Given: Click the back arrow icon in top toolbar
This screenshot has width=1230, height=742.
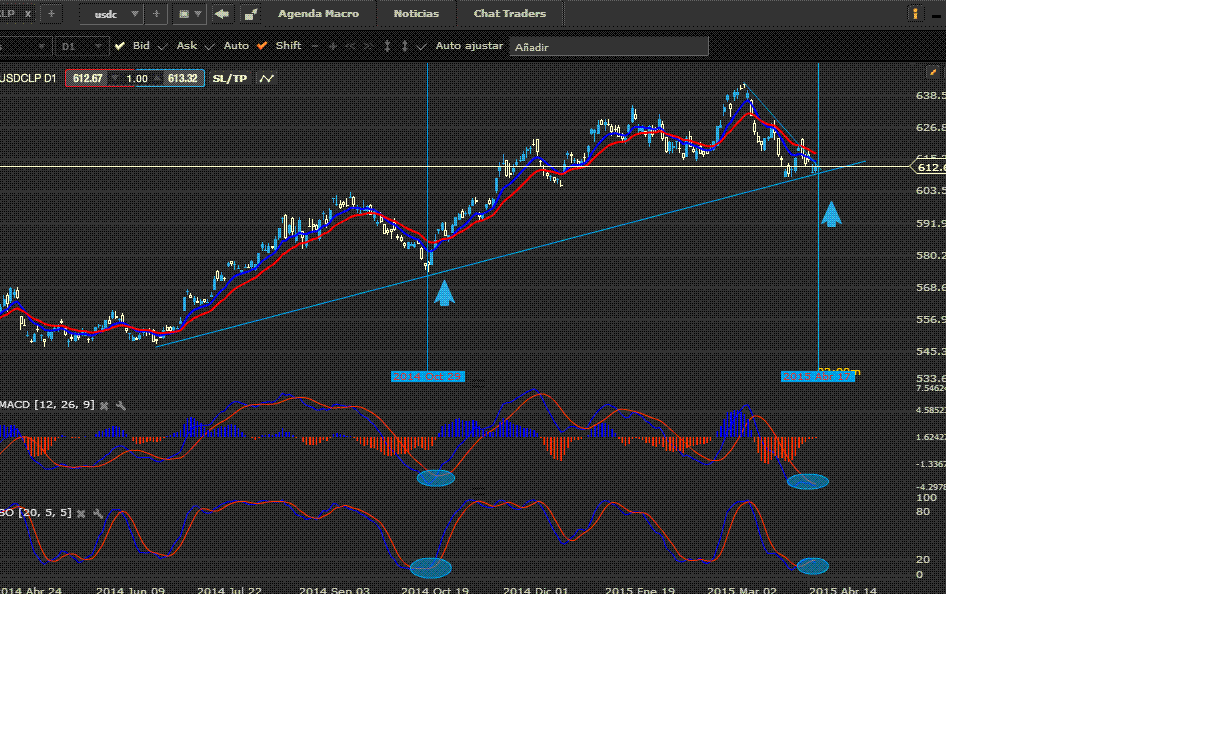Looking at the screenshot, I should pos(222,14).
